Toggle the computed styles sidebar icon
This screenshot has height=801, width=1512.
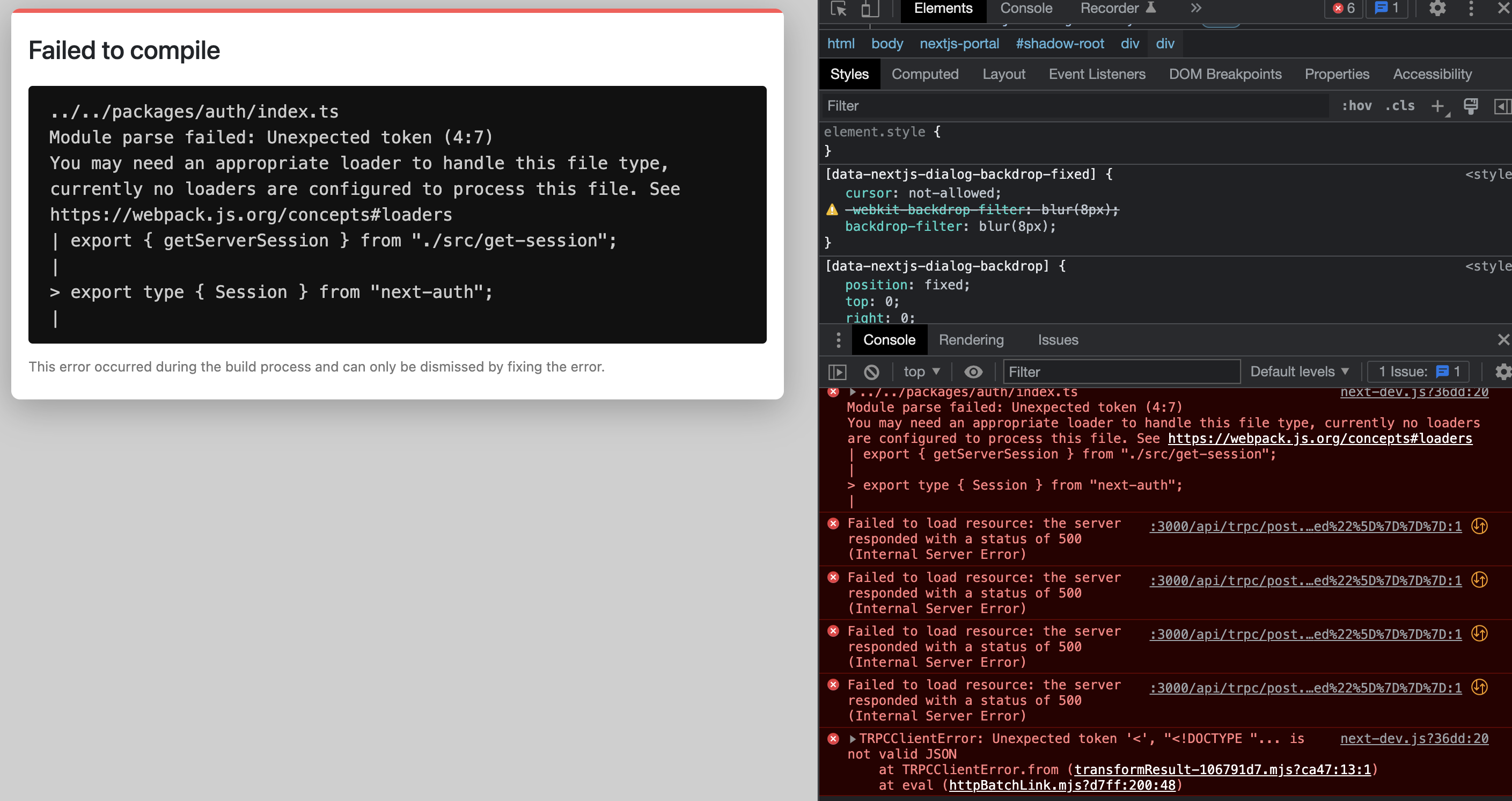coord(1501,106)
